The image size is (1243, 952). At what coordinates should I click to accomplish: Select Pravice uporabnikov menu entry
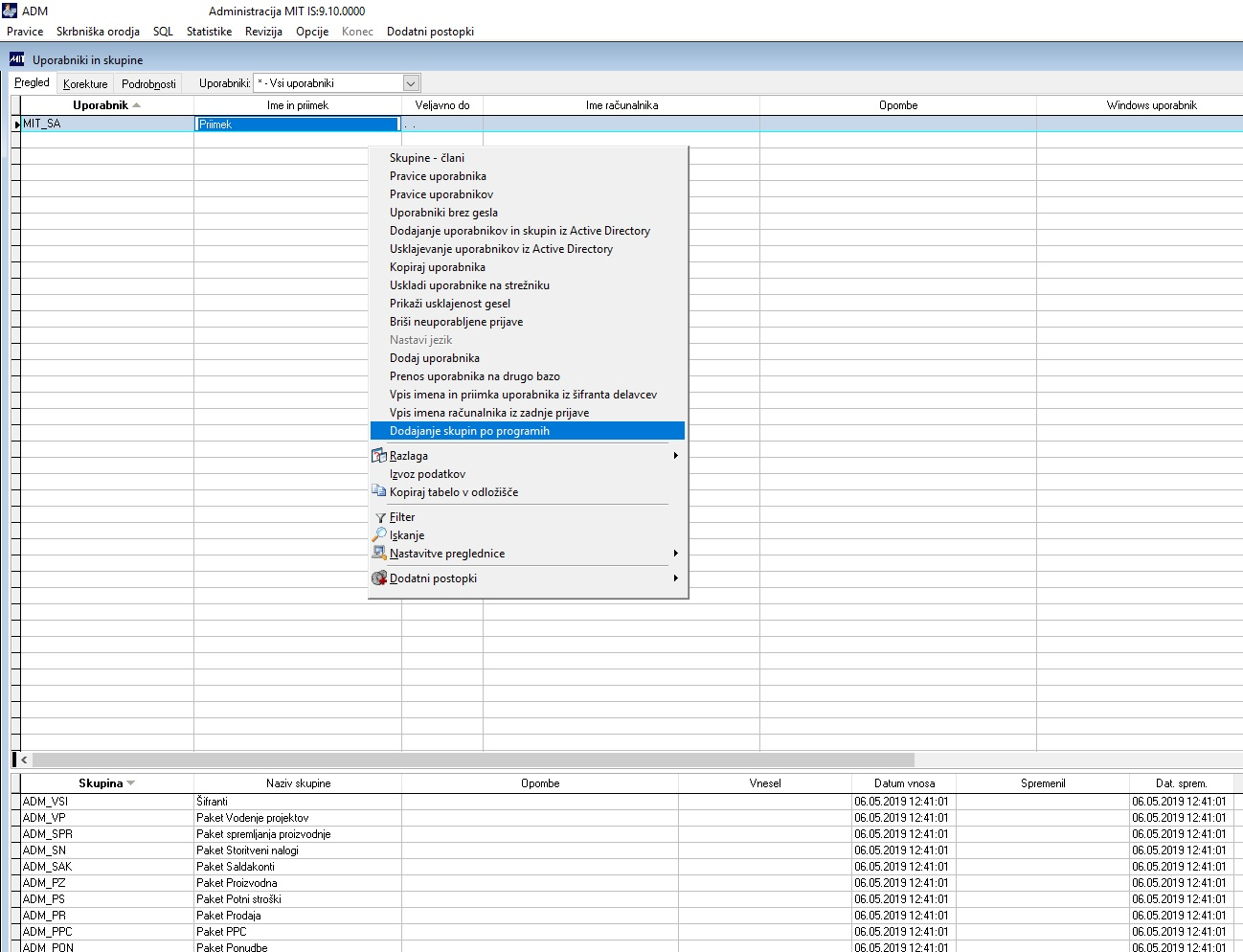tap(528, 194)
